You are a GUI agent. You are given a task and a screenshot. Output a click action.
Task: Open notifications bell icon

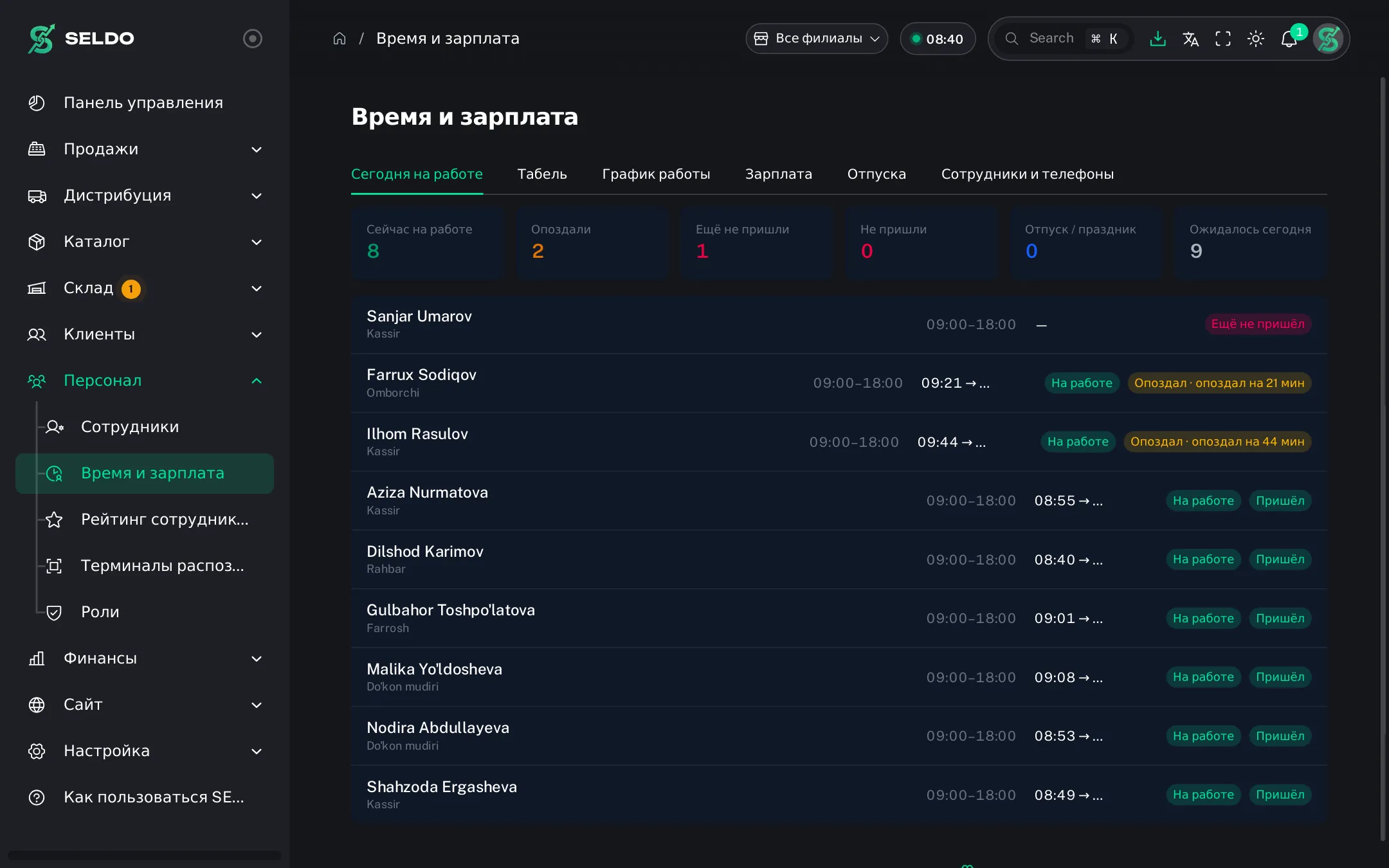click(x=1289, y=39)
